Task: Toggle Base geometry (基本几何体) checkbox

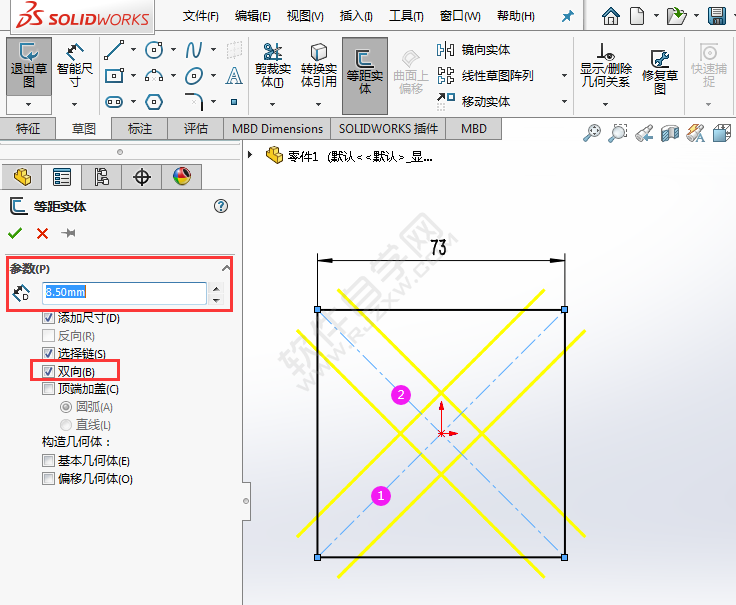Action: [x=48, y=460]
